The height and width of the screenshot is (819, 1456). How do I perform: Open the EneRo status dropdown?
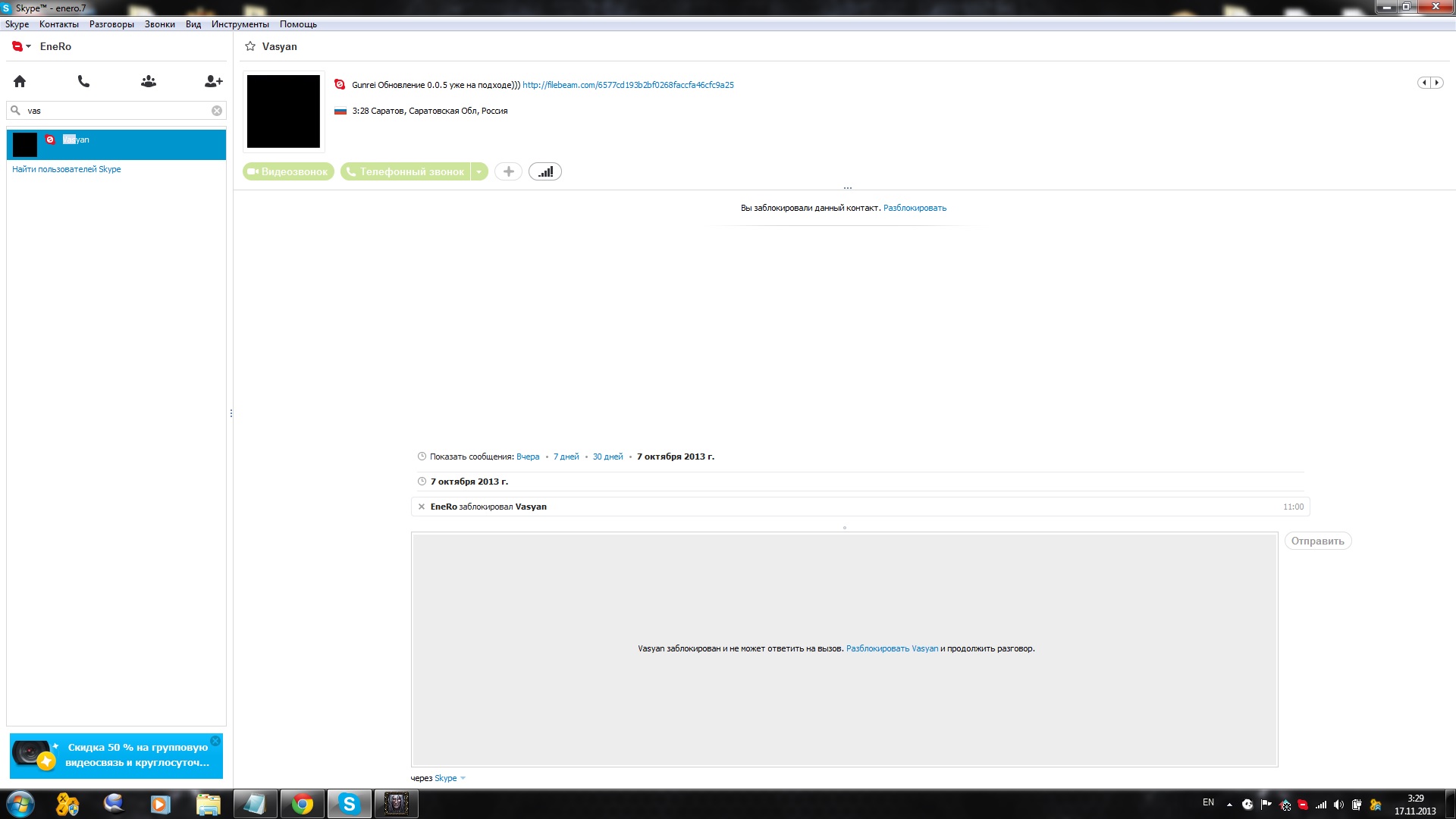21,46
